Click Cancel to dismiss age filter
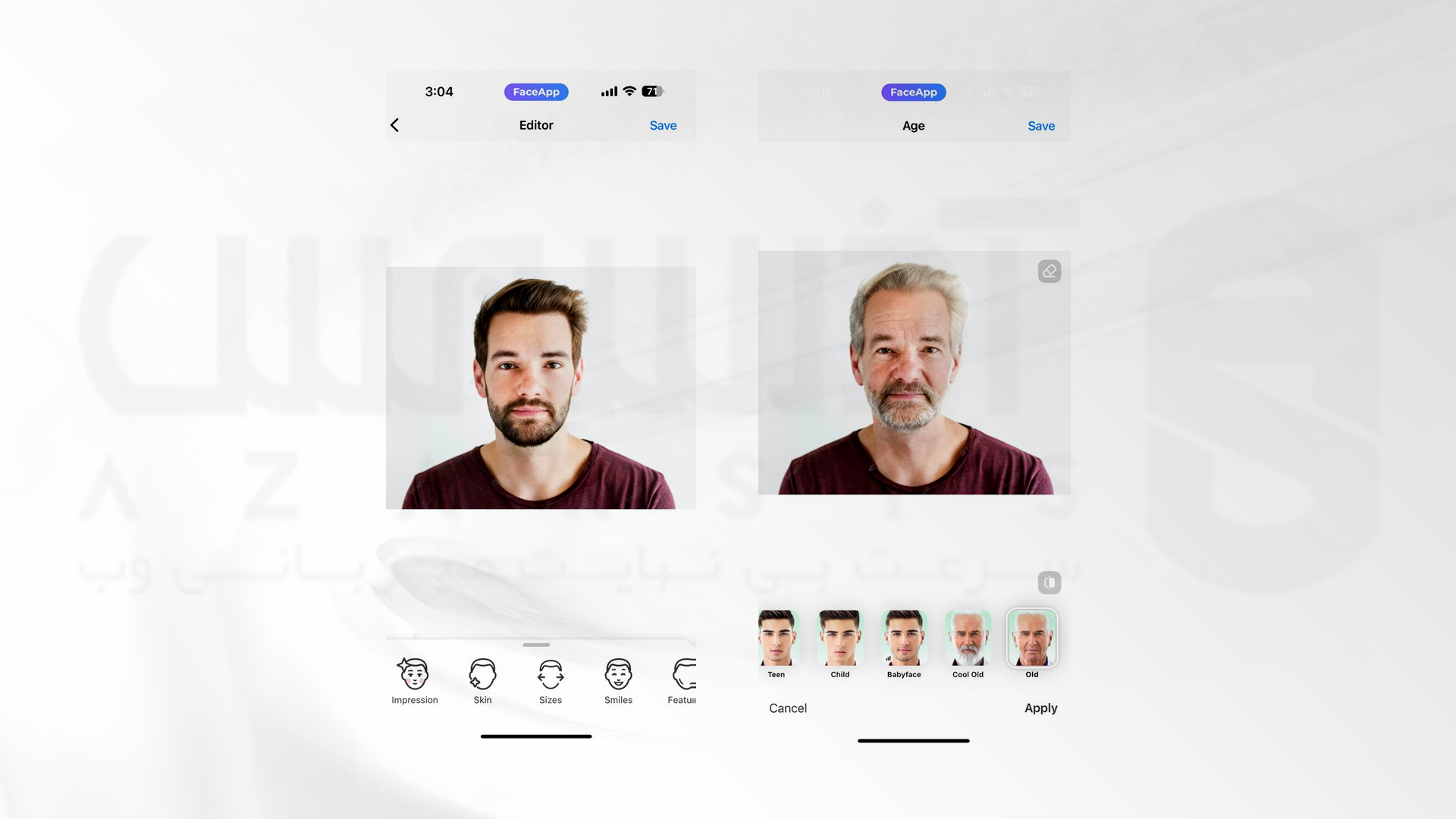Image resolution: width=1456 pixels, height=819 pixels. click(788, 708)
